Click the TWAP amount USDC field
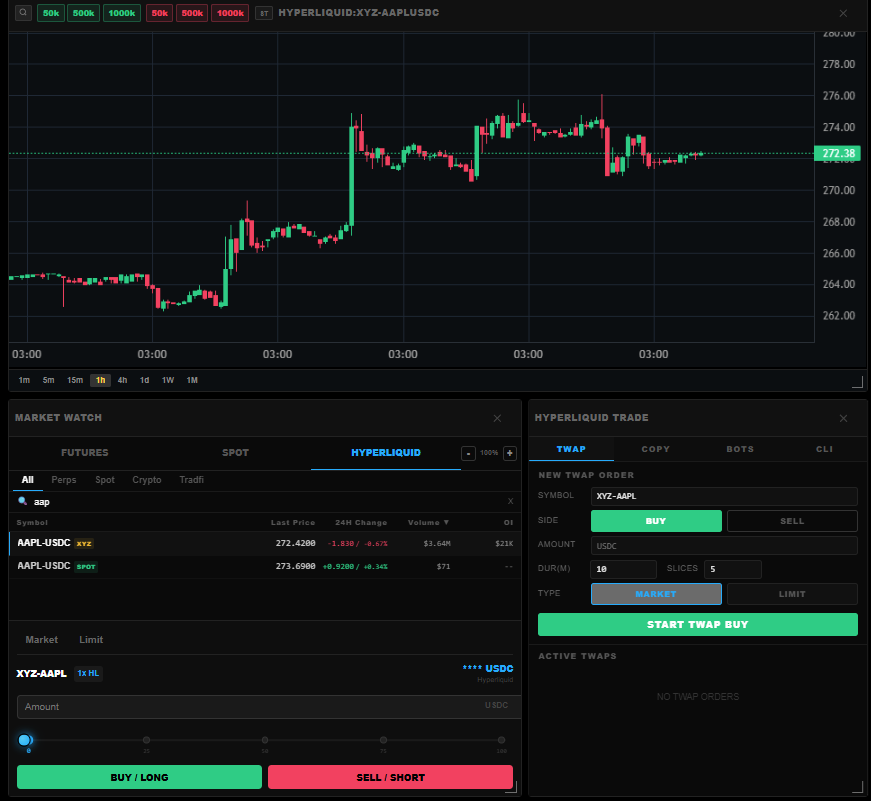 (x=724, y=545)
